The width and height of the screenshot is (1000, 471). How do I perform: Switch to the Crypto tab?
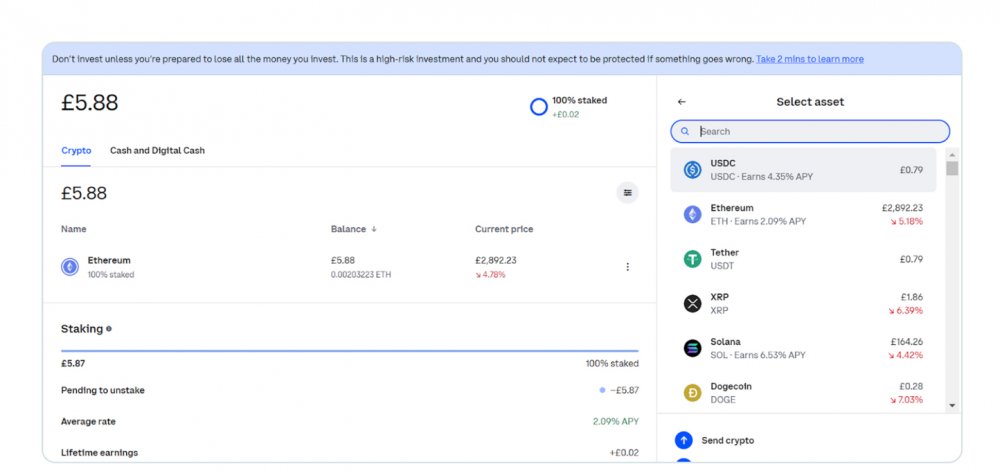pos(76,151)
